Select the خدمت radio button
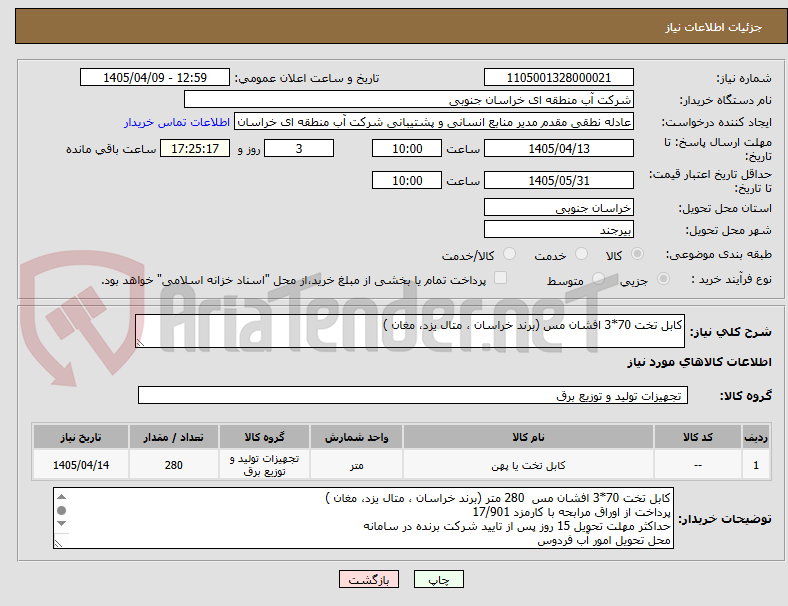This screenshot has height=606, width=788. click(x=581, y=254)
